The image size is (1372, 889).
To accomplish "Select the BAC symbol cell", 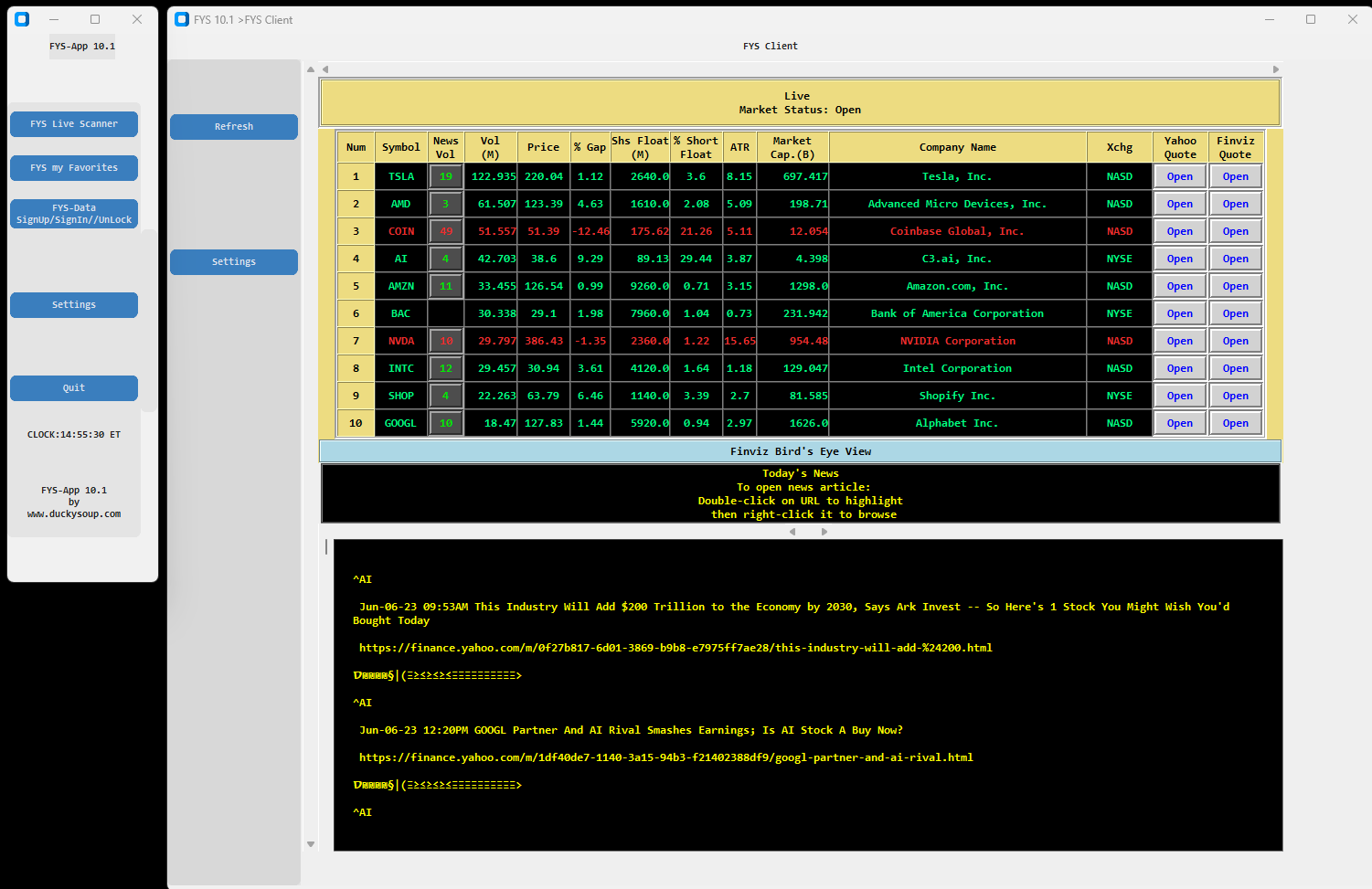I will tap(401, 314).
